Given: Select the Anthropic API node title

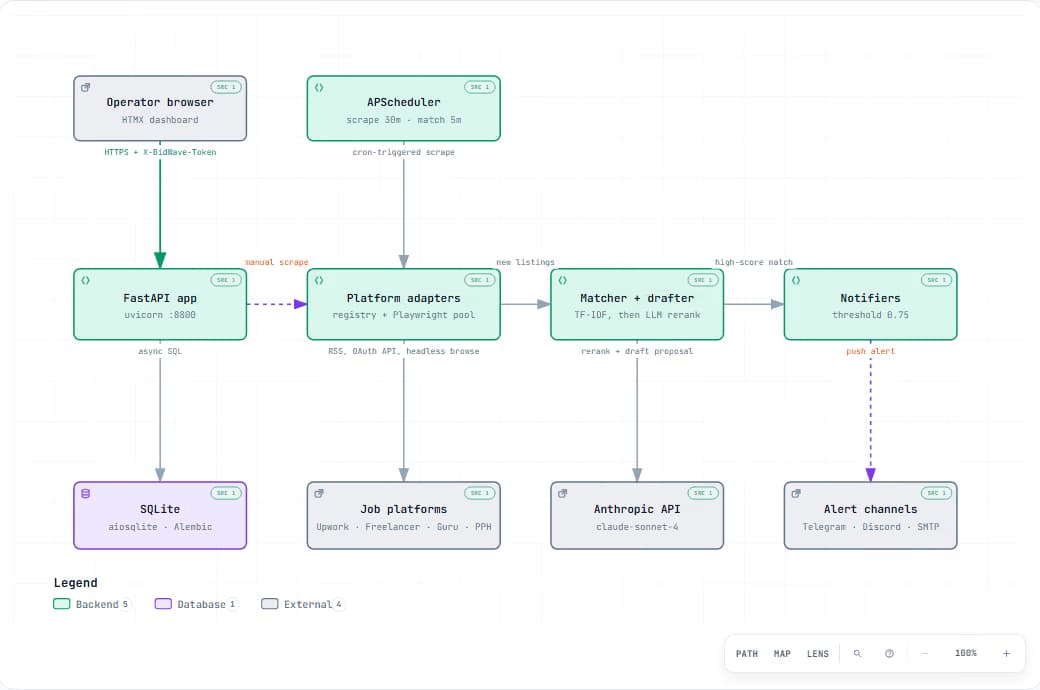Looking at the screenshot, I should pos(637,510).
